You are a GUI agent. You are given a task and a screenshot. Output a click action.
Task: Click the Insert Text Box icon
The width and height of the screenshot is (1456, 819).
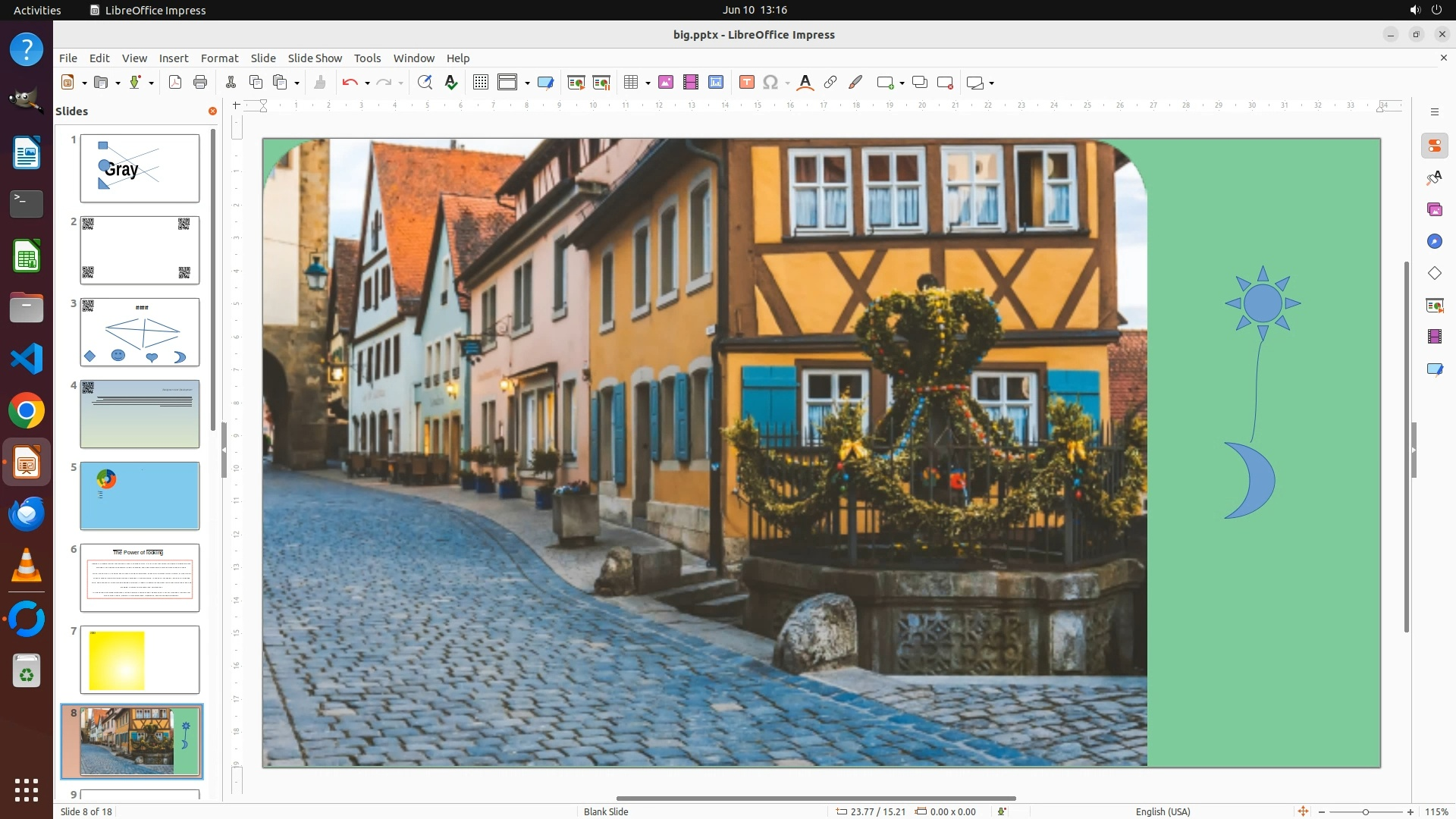tap(746, 83)
